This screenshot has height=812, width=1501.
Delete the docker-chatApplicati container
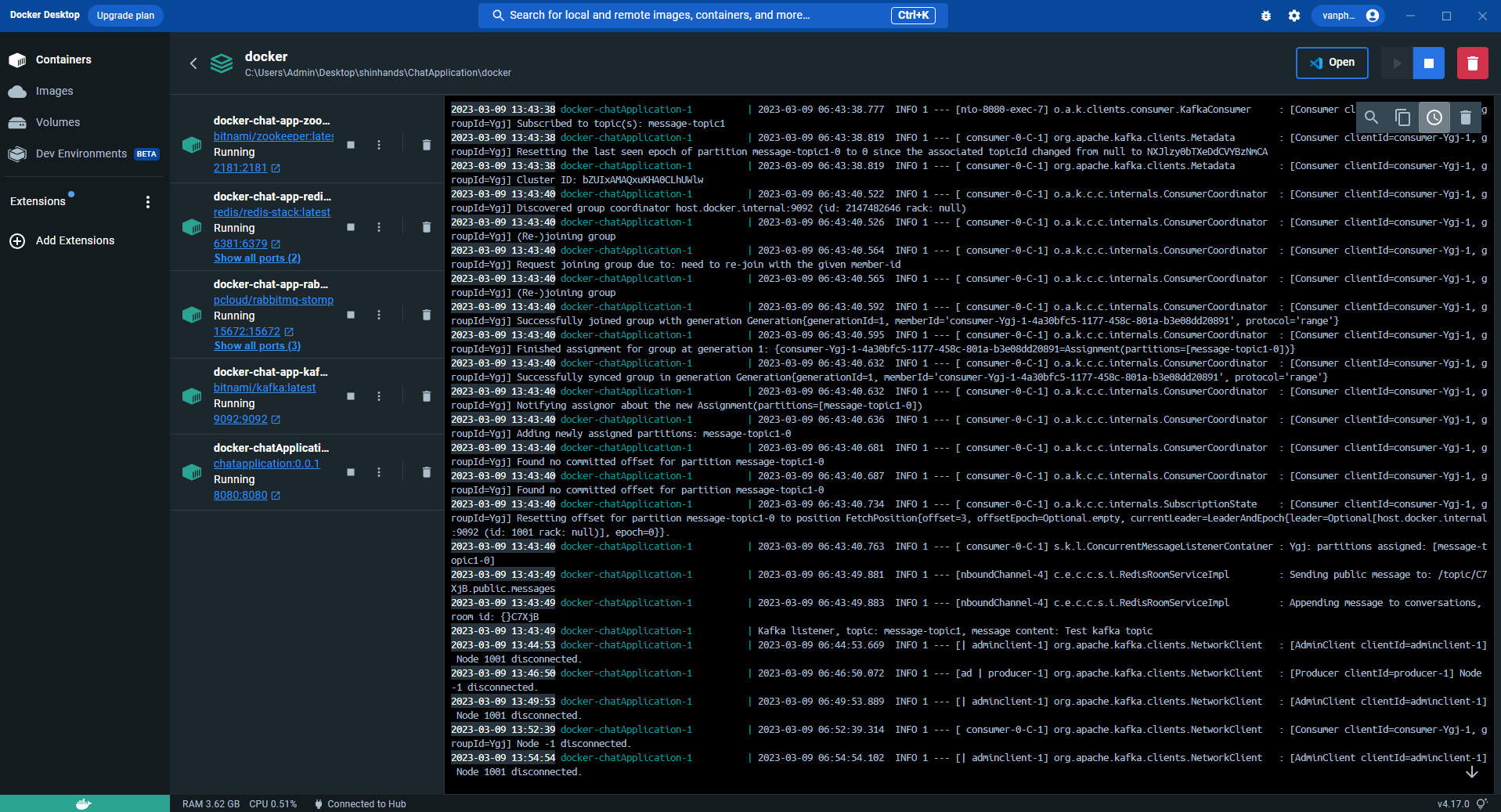(x=427, y=472)
